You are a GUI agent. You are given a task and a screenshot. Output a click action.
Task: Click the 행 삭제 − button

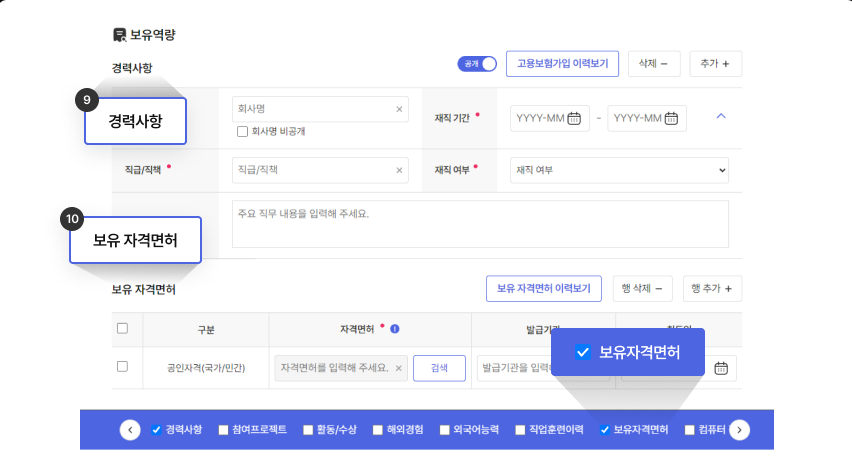tap(642, 288)
